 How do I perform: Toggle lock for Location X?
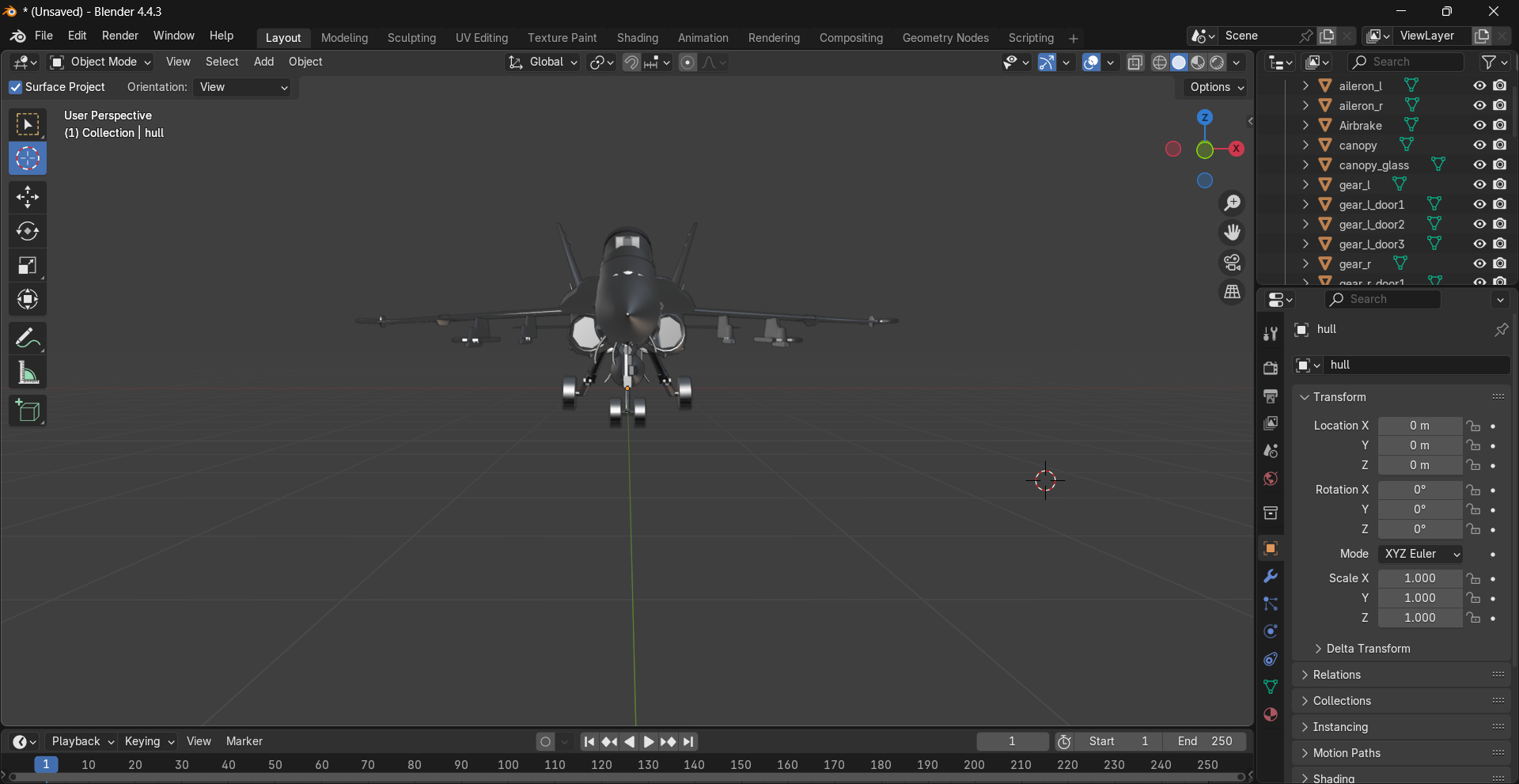(x=1473, y=426)
